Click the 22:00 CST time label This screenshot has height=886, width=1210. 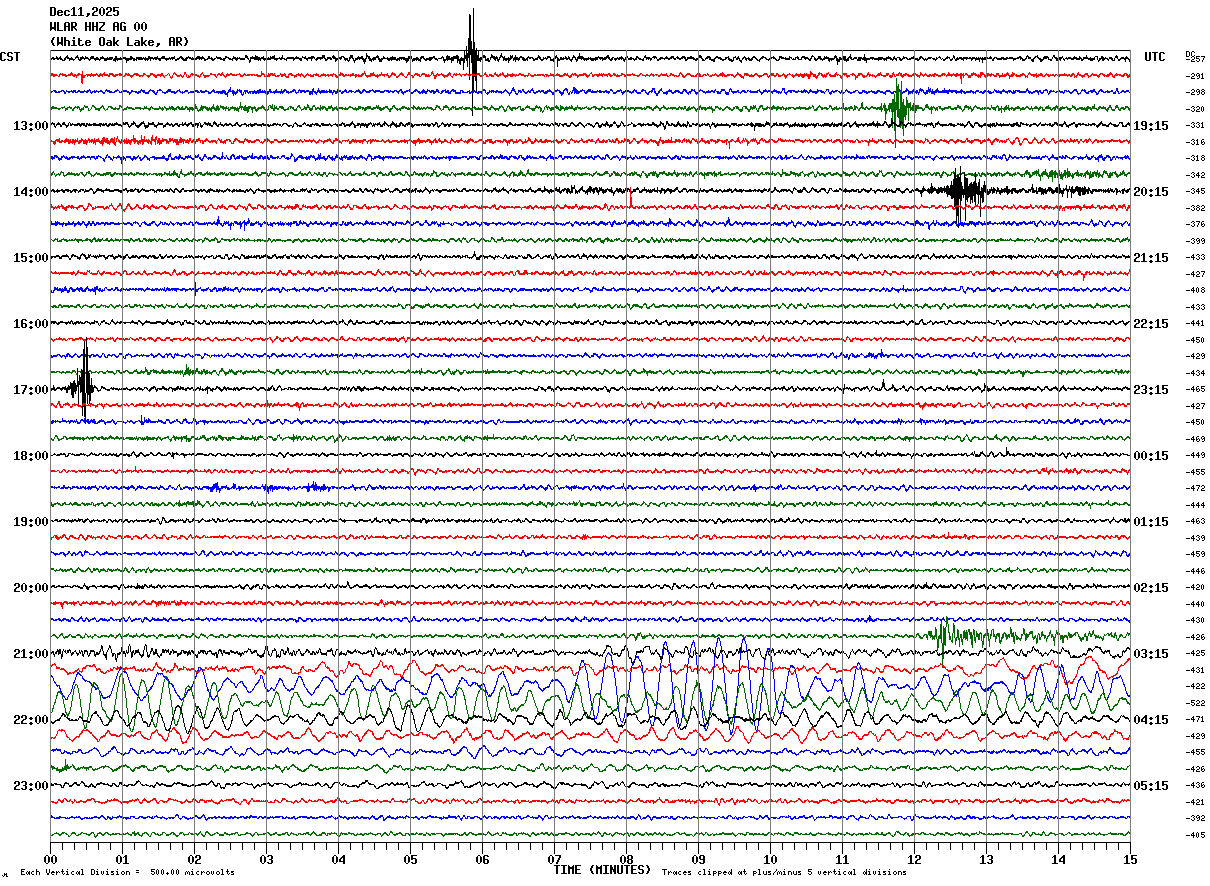30,720
